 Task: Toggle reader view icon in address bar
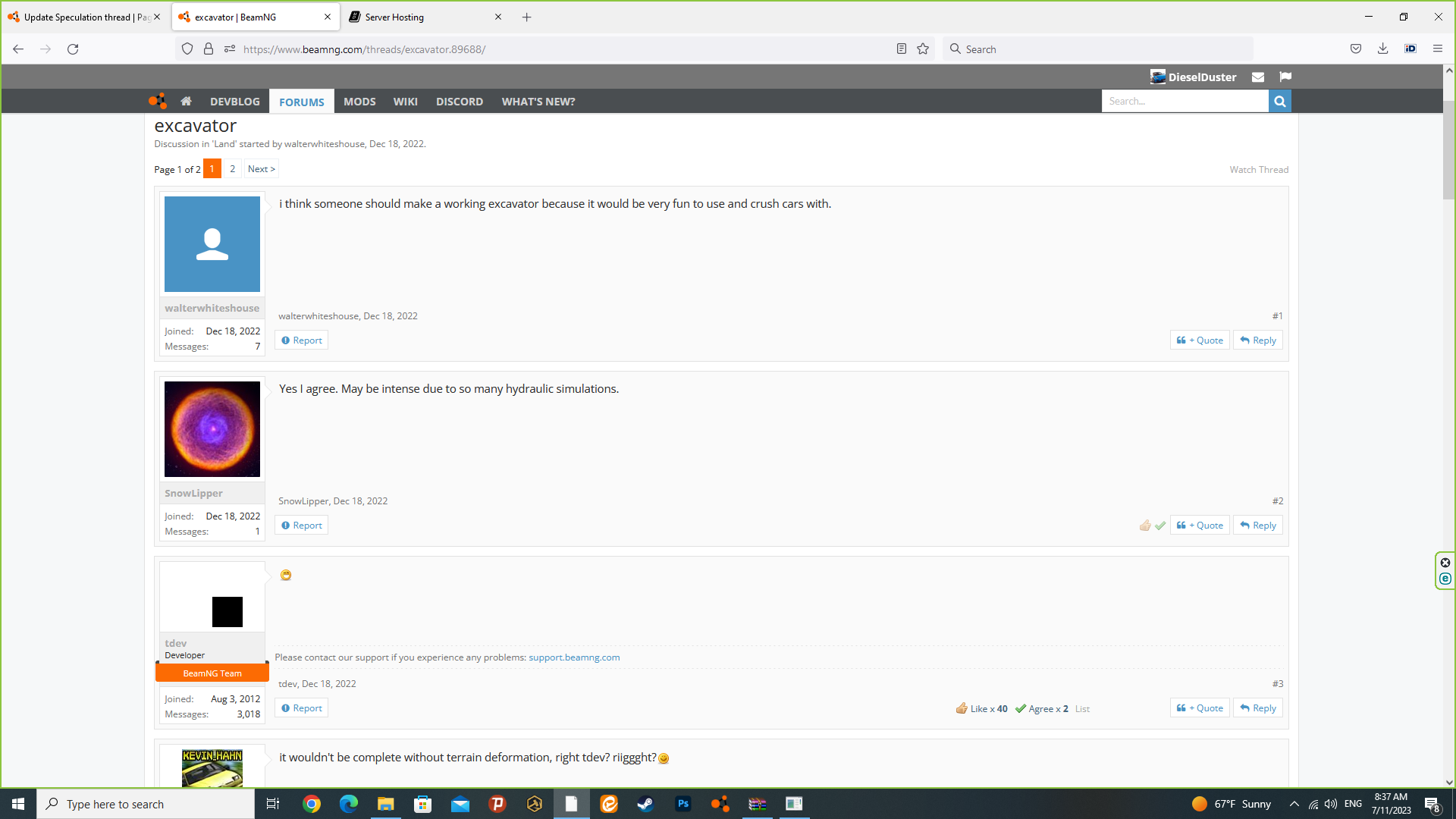(901, 49)
